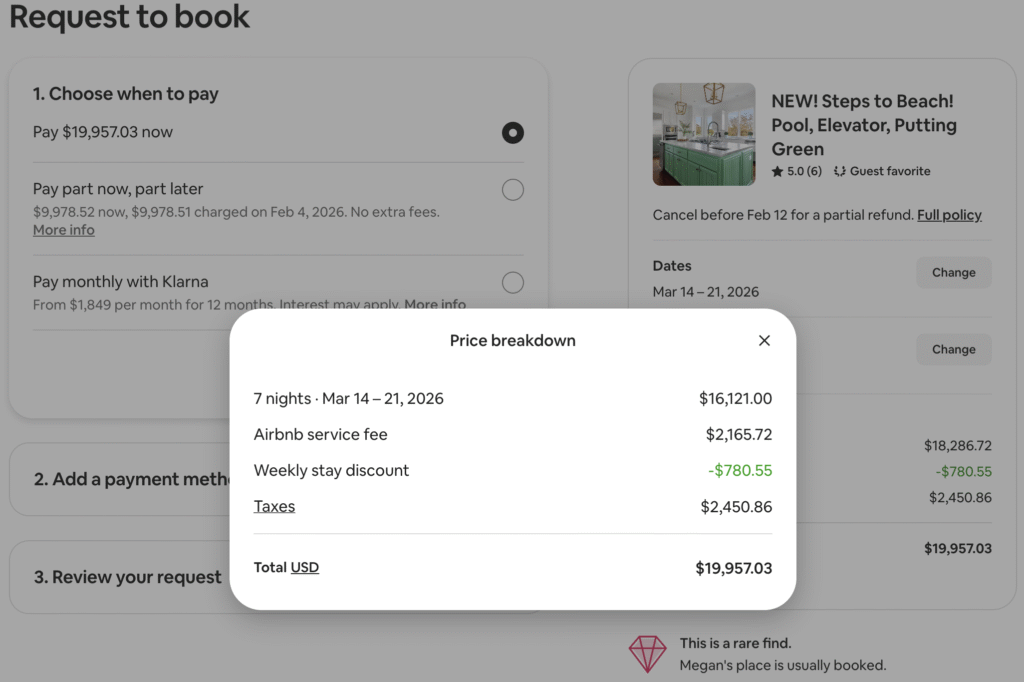Close the Price breakdown modal
This screenshot has height=682, width=1024.
coord(764,340)
